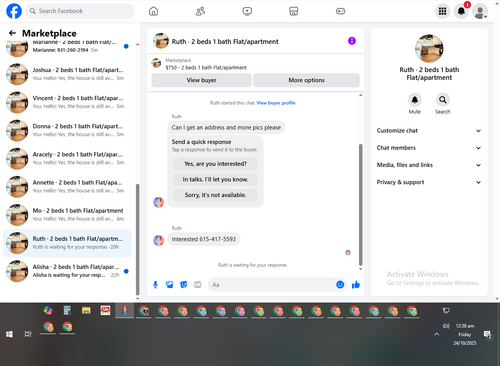Open the taskbar clock showing Friday 24/10/2025

pos(465,334)
